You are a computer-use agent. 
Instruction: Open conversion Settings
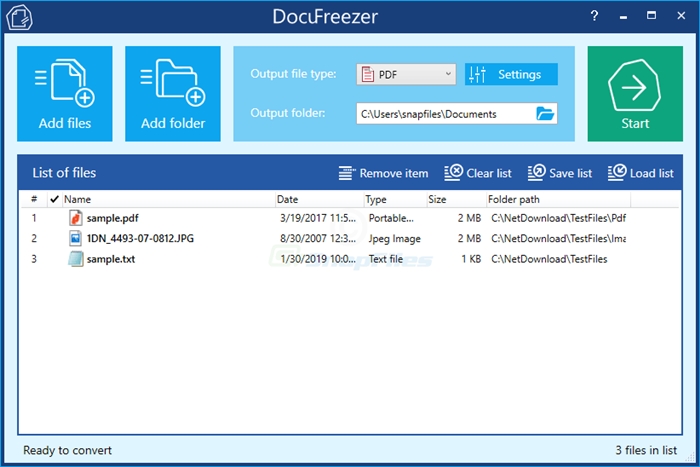coord(511,74)
